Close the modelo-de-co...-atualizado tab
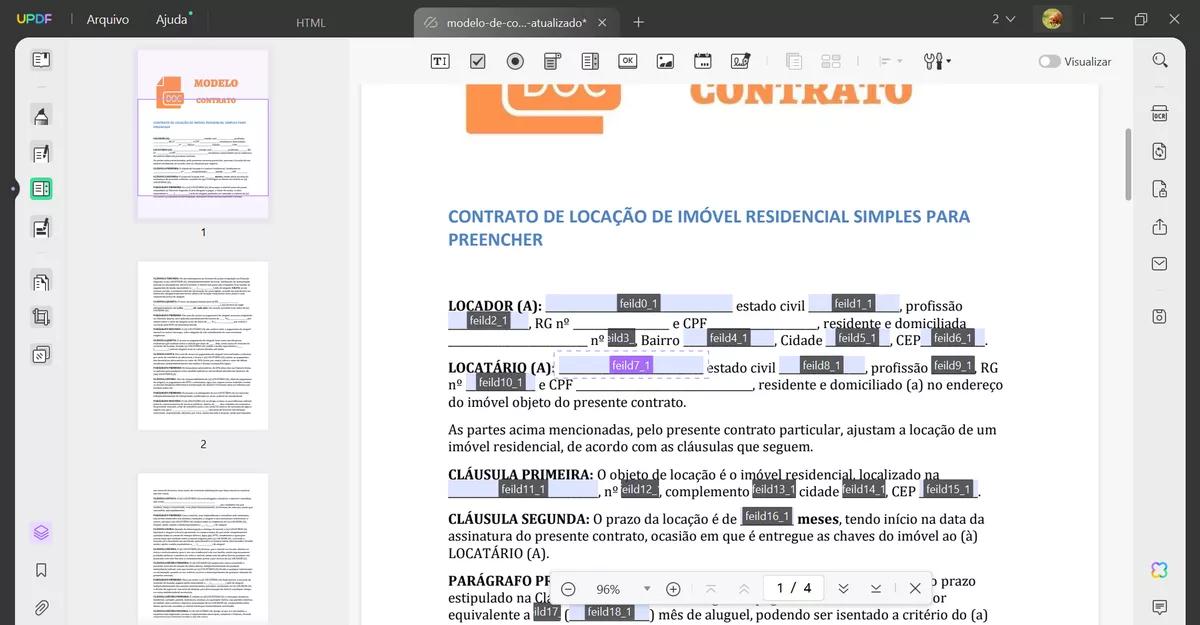Screen dimensions: 1200x625 [601, 22]
